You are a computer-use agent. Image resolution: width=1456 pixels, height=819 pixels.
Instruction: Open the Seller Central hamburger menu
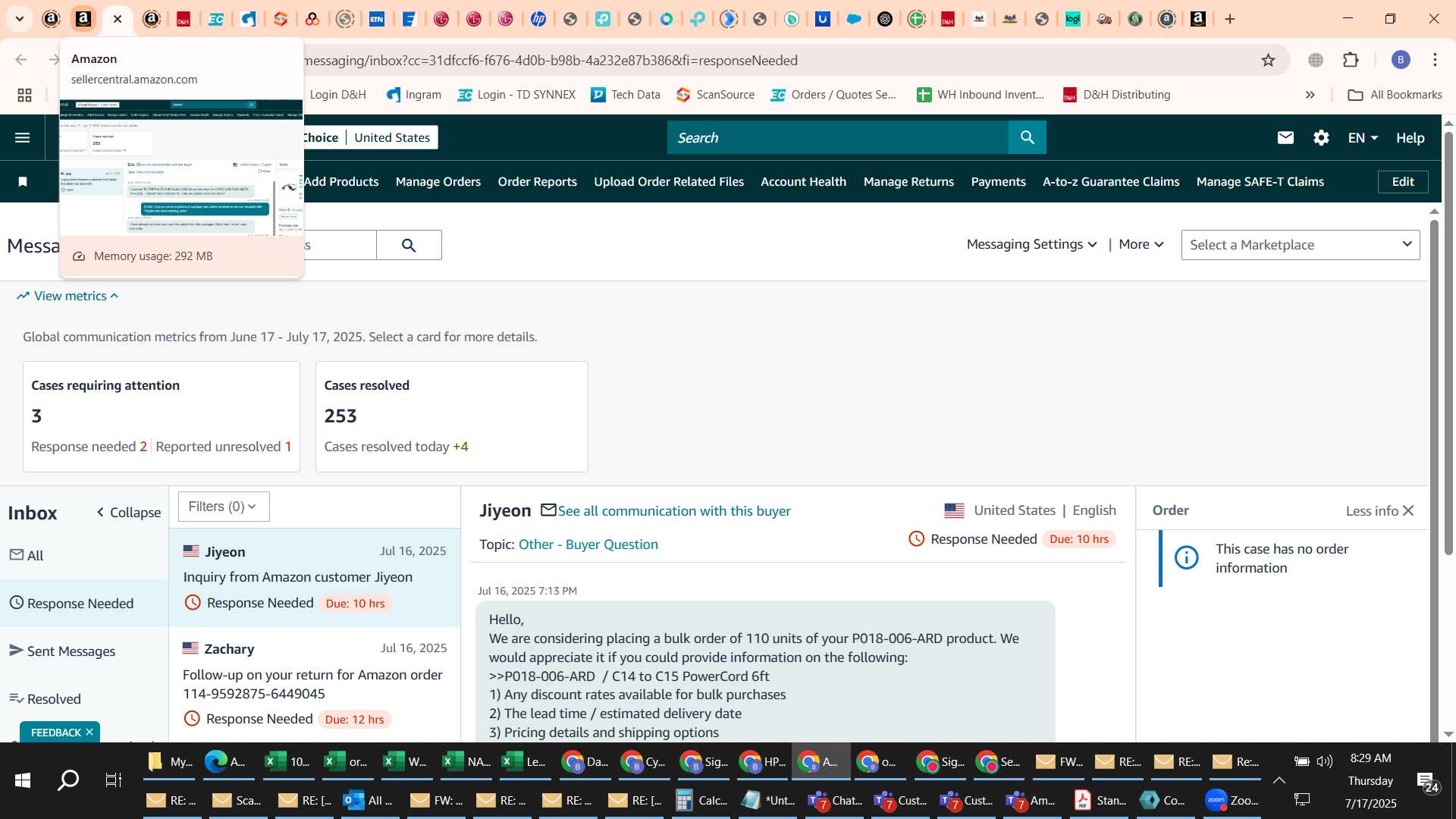click(23, 137)
